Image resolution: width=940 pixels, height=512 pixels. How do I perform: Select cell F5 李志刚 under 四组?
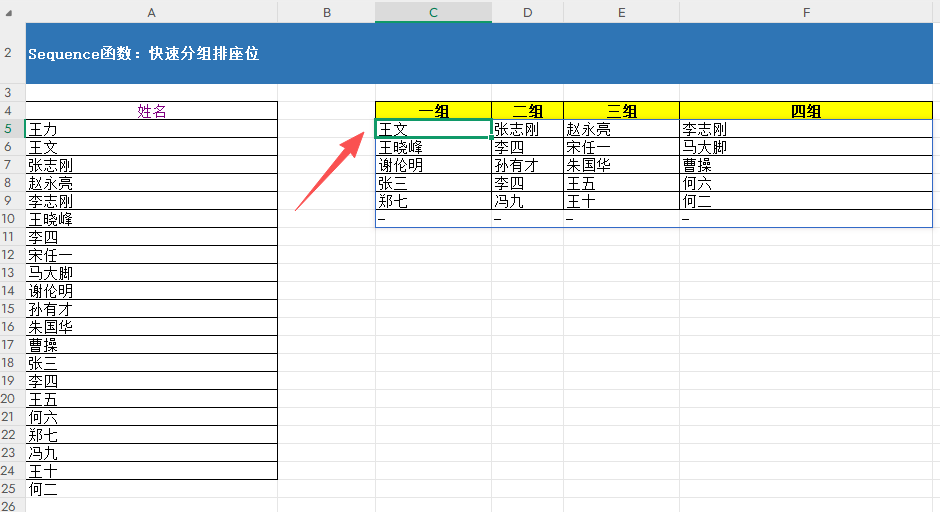pyautogui.click(x=806, y=129)
